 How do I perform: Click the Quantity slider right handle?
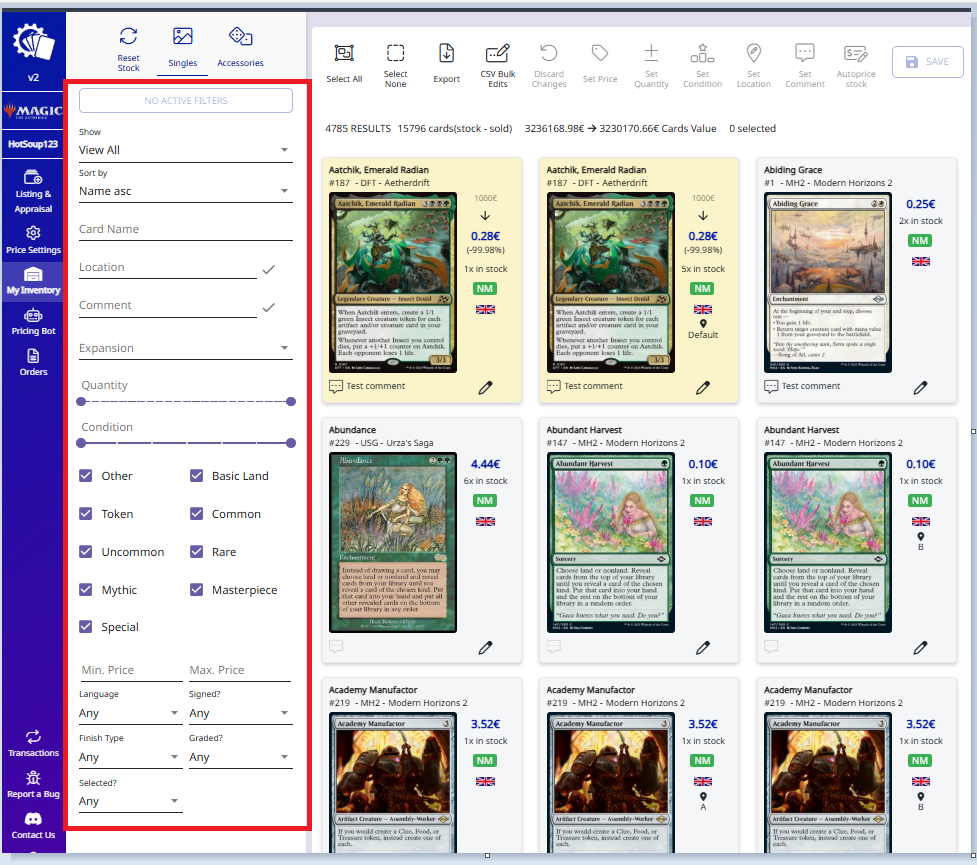[x=290, y=401]
